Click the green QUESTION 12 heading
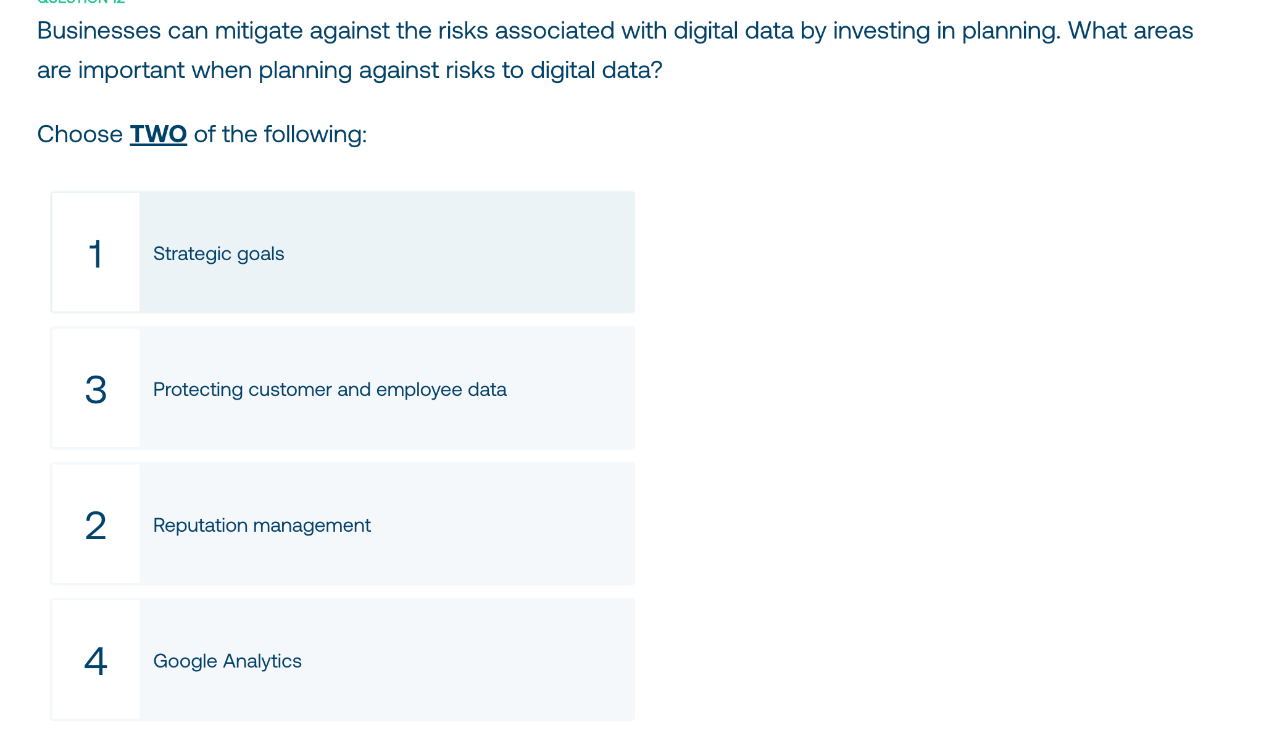This screenshot has height=740, width=1267. tap(78, 3)
